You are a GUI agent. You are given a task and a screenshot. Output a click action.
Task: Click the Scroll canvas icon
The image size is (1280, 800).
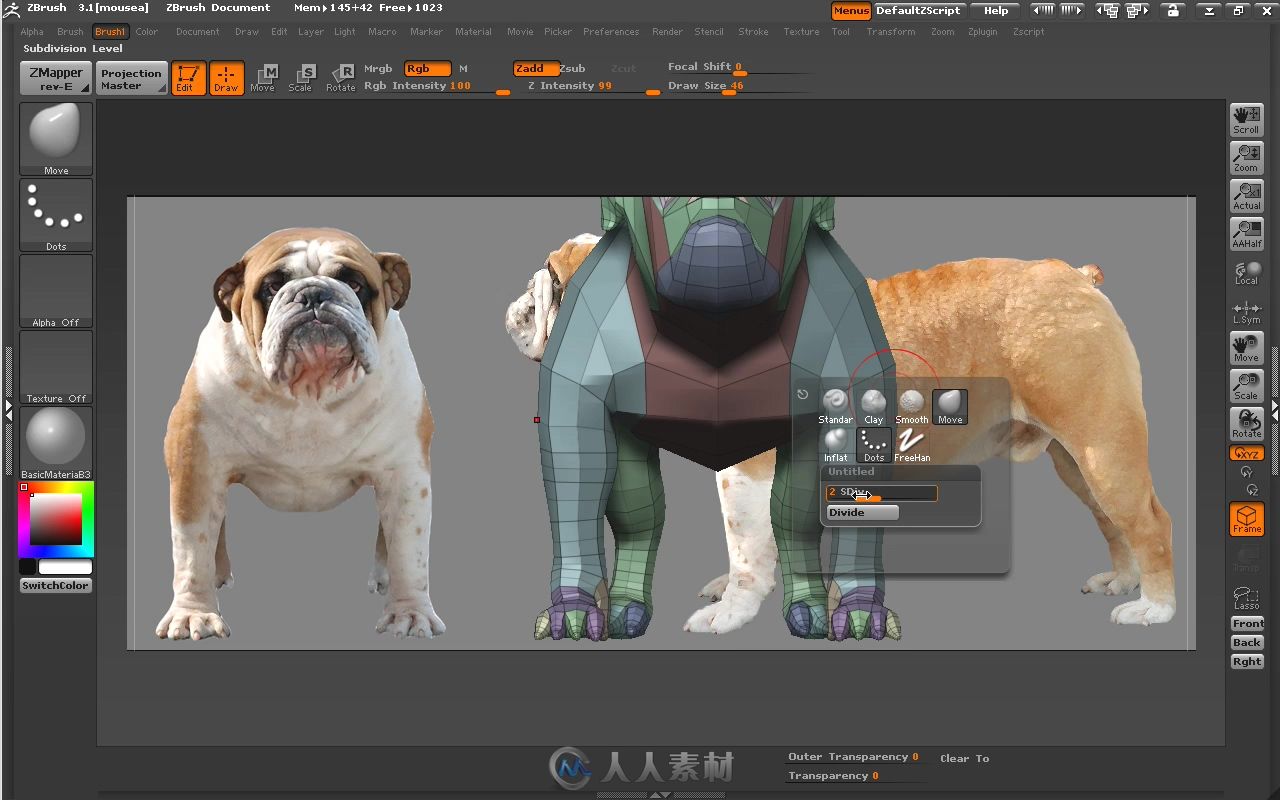coord(1247,120)
